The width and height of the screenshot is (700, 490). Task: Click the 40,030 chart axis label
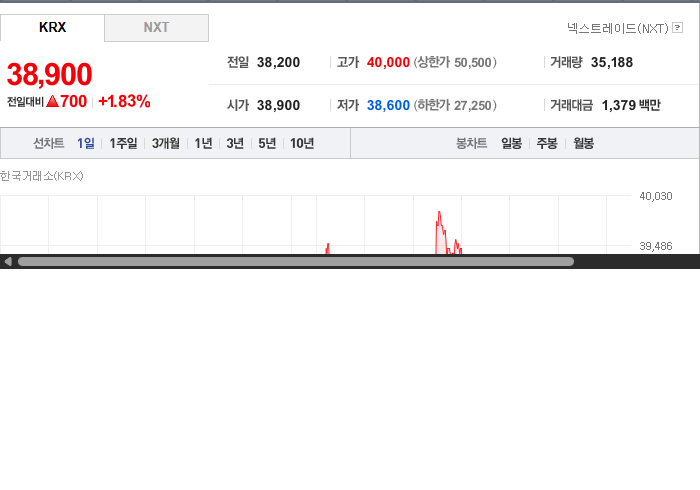[655, 196]
